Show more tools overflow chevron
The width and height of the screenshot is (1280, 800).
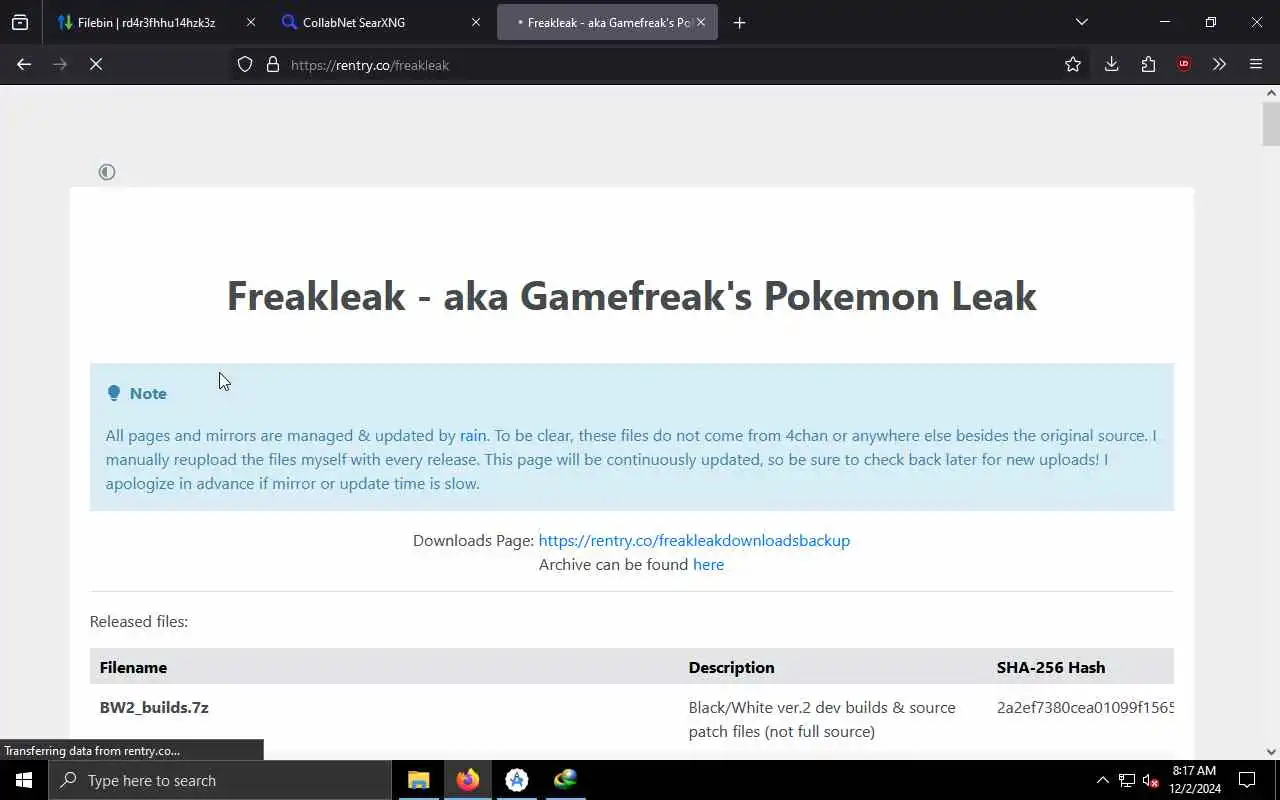pos(1219,64)
